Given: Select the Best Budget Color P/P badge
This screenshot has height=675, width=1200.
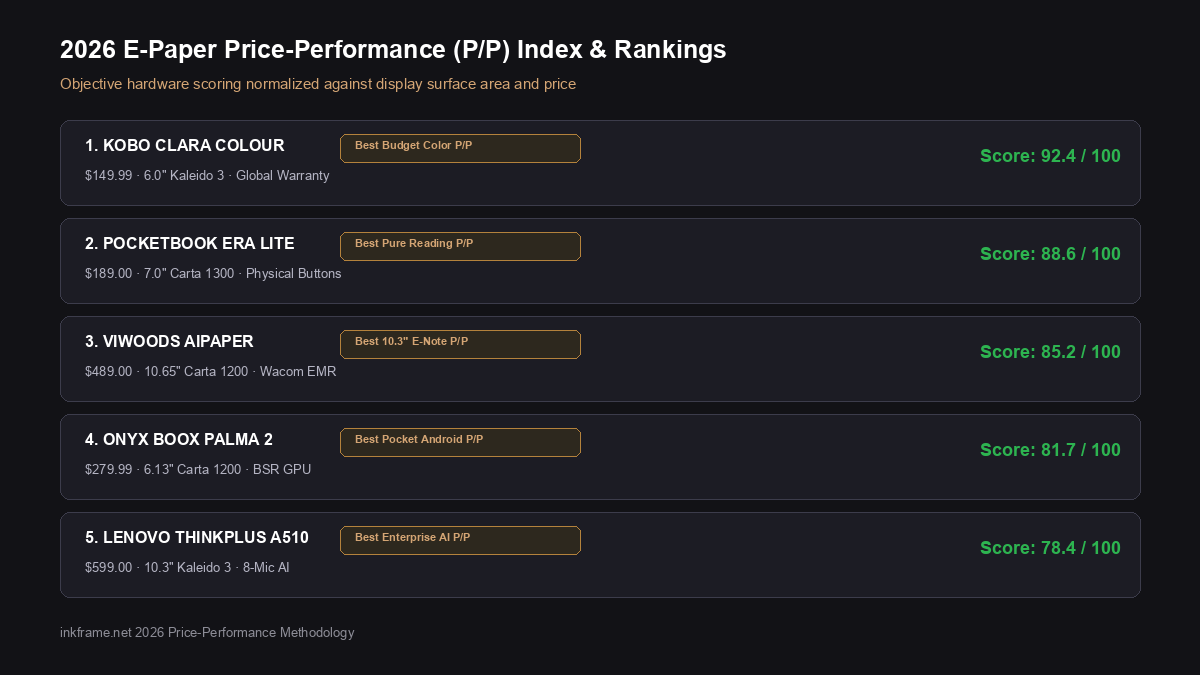Looking at the screenshot, I should 460,148.
